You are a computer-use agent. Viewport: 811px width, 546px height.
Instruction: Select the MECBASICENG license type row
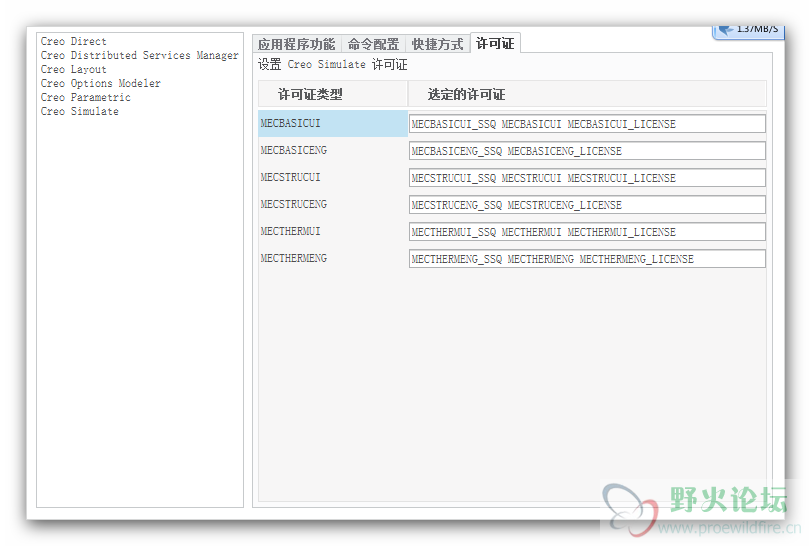[x=333, y=150]
